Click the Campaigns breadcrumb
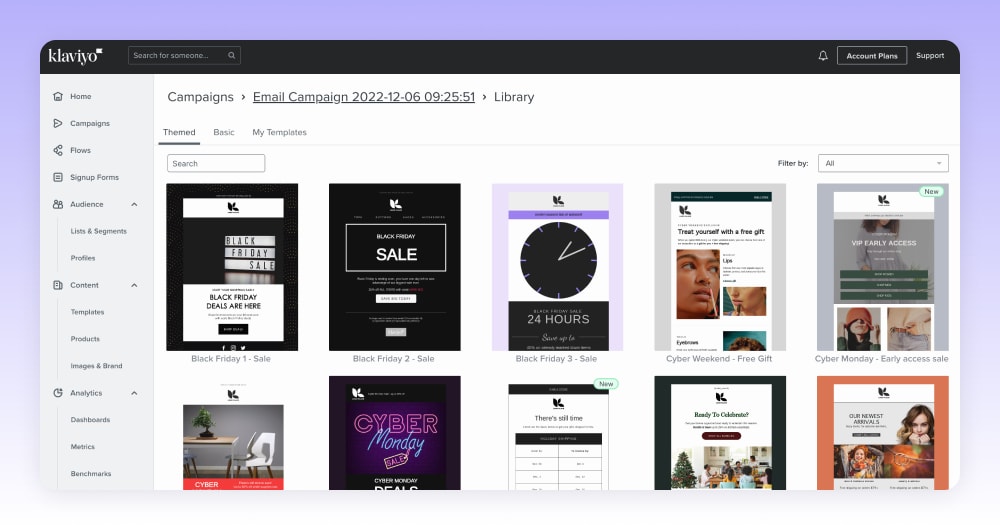1000x530 pixels. click(200, 97)
